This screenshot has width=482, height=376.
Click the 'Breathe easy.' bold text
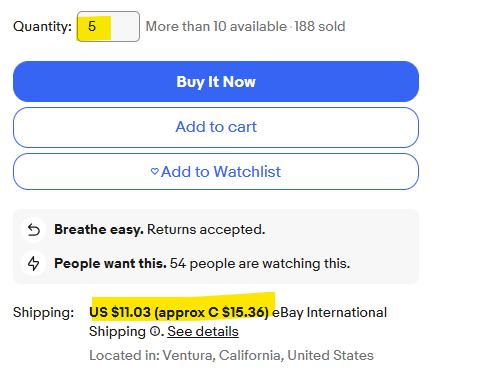point(99,229)
